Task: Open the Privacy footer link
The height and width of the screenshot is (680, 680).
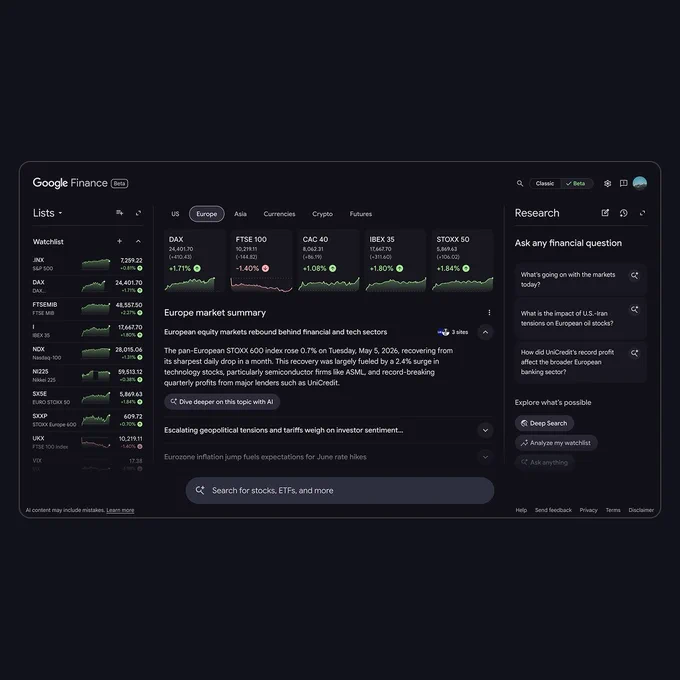Action: coord(588,510)
